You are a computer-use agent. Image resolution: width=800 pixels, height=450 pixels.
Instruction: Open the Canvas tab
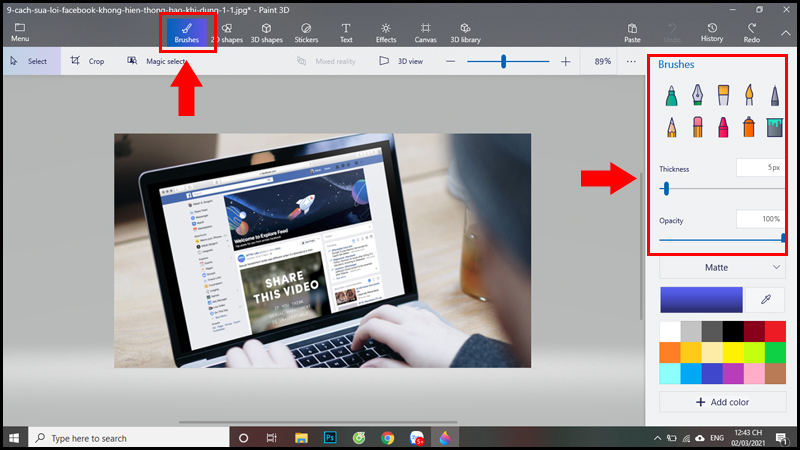click(x=426, y=33)
